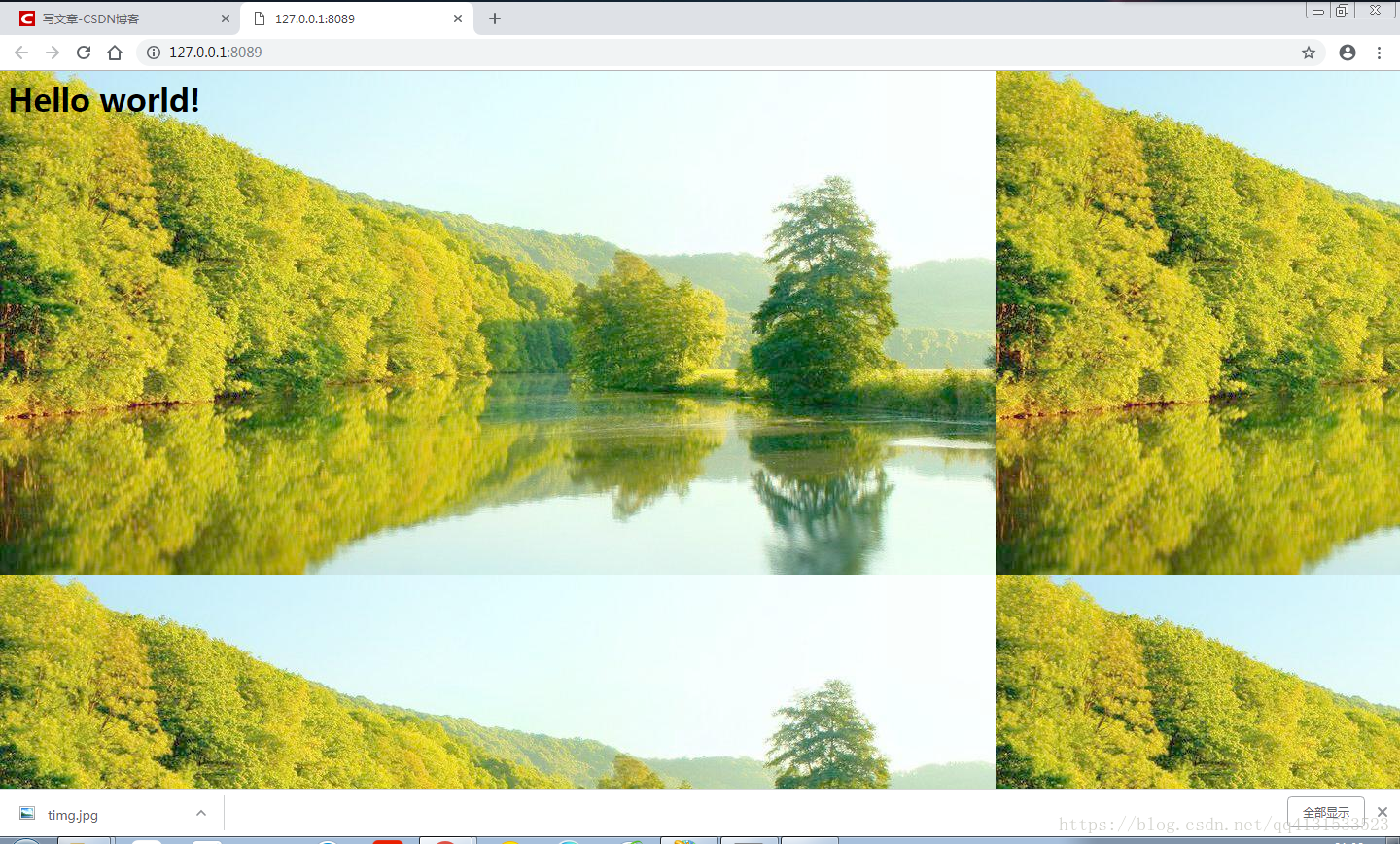Click the CSDN favicon on first tab
1400x844 pixels.
[x=26, y=18]
